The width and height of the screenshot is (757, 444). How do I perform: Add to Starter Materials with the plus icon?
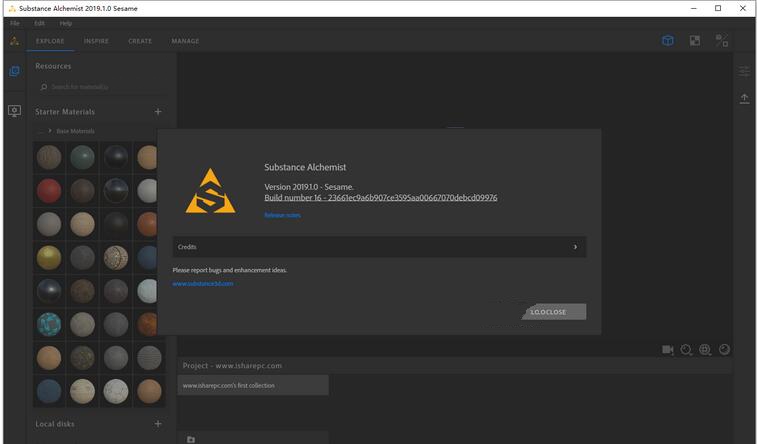click(158, 111)
